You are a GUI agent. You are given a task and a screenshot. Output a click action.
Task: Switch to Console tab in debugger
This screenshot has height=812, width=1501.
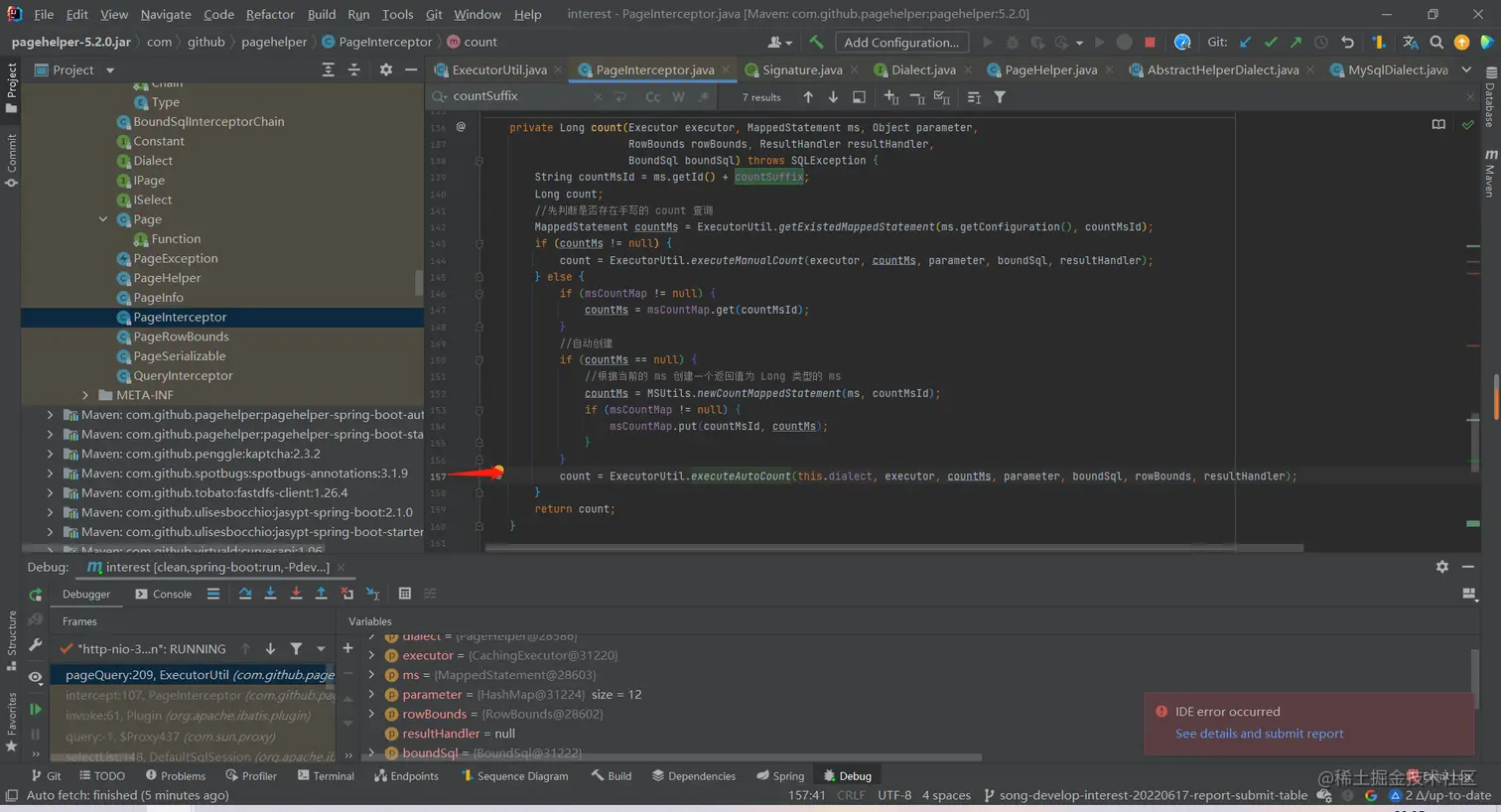click(x=164, y=594)
